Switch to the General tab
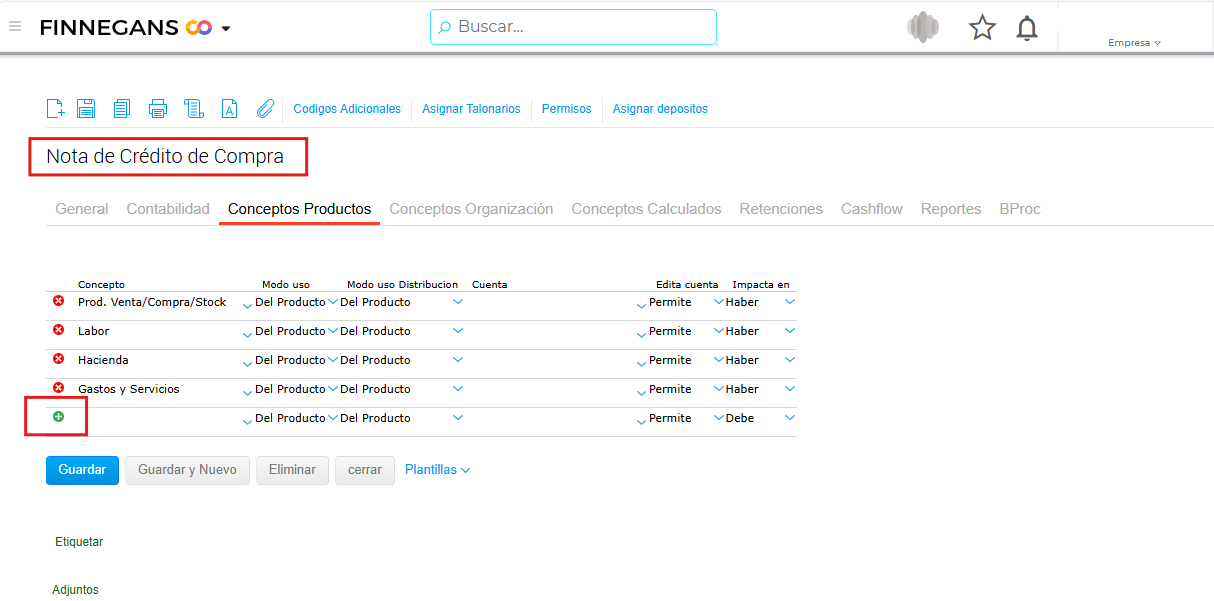The height and width of the screenshot is (601, 1214). pyautogui.click(x=82, y=209)
